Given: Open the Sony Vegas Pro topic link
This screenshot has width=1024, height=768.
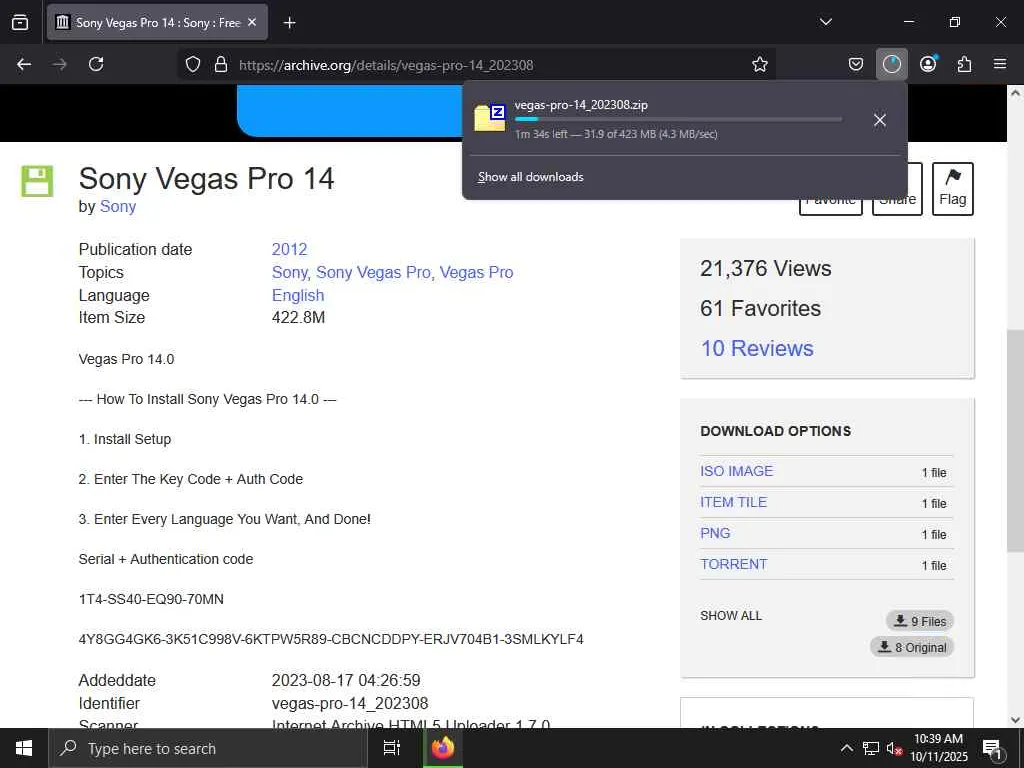Looking at the screenshot, I should point(374,272).
